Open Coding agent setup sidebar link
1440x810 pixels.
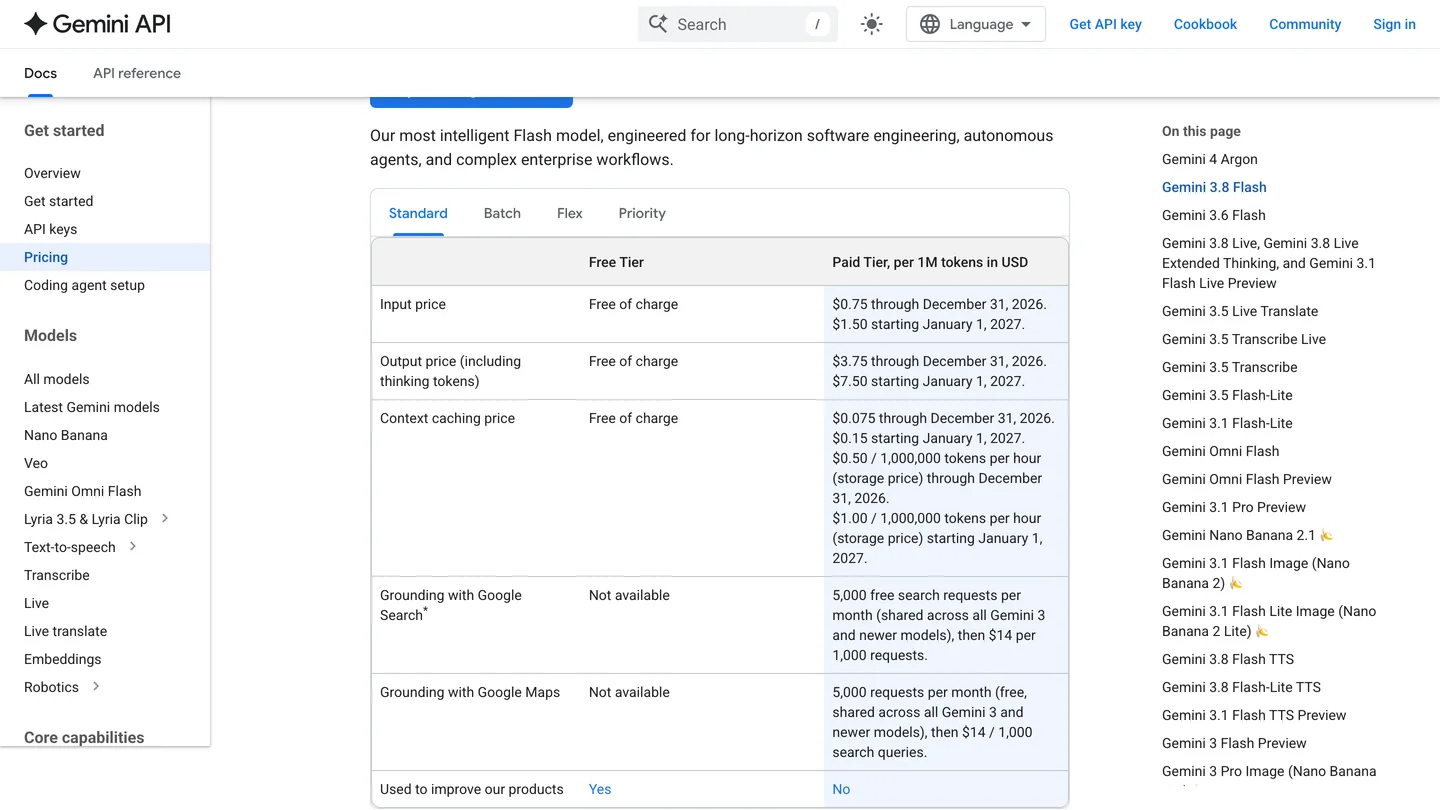click(84, 285)
